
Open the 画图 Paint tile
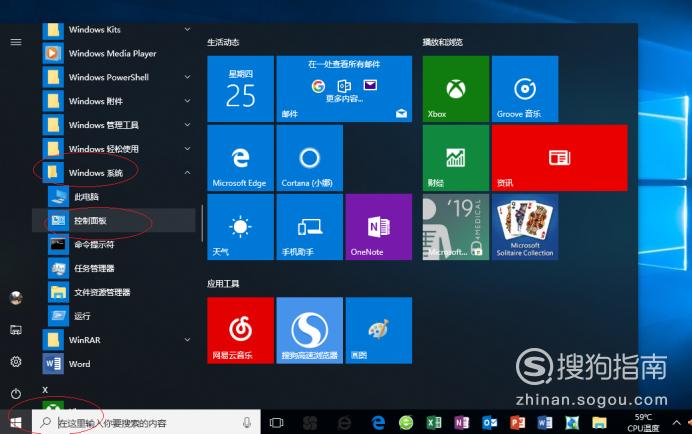click(x=379, y=330)
